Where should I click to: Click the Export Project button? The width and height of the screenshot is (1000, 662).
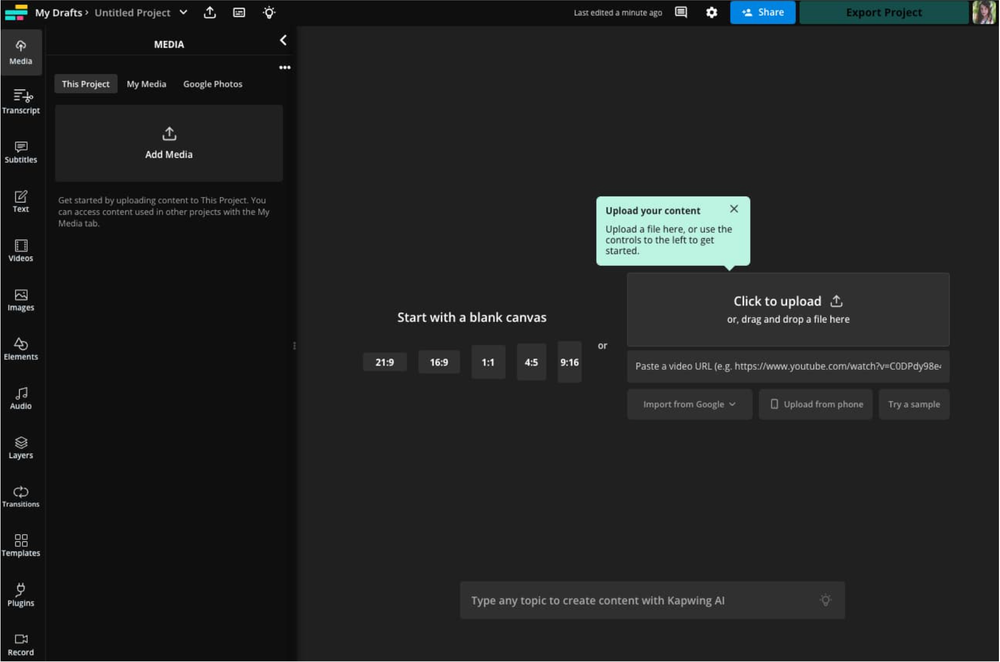coord(883,12)
